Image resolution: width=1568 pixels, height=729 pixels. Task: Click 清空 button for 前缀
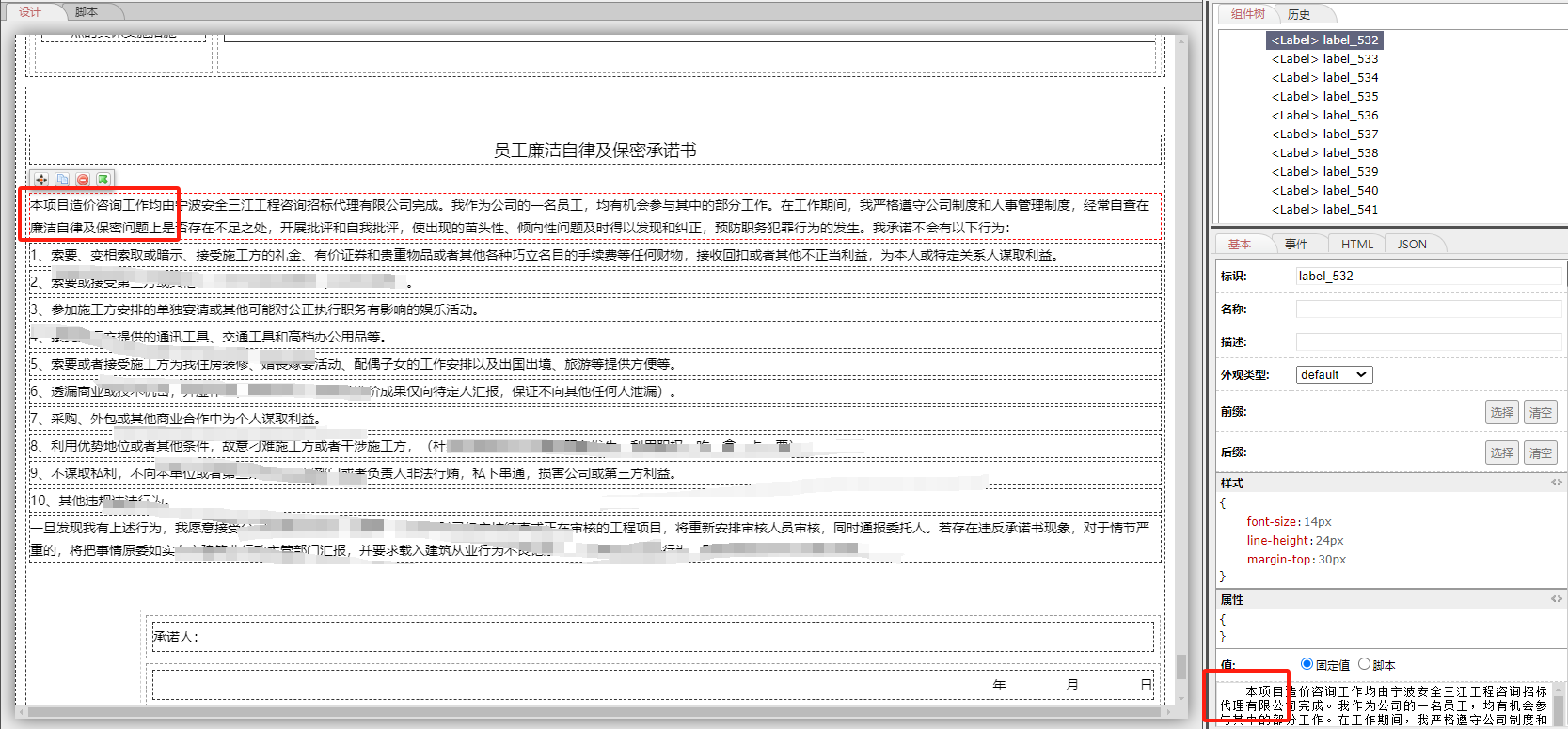pos(1541,412)
